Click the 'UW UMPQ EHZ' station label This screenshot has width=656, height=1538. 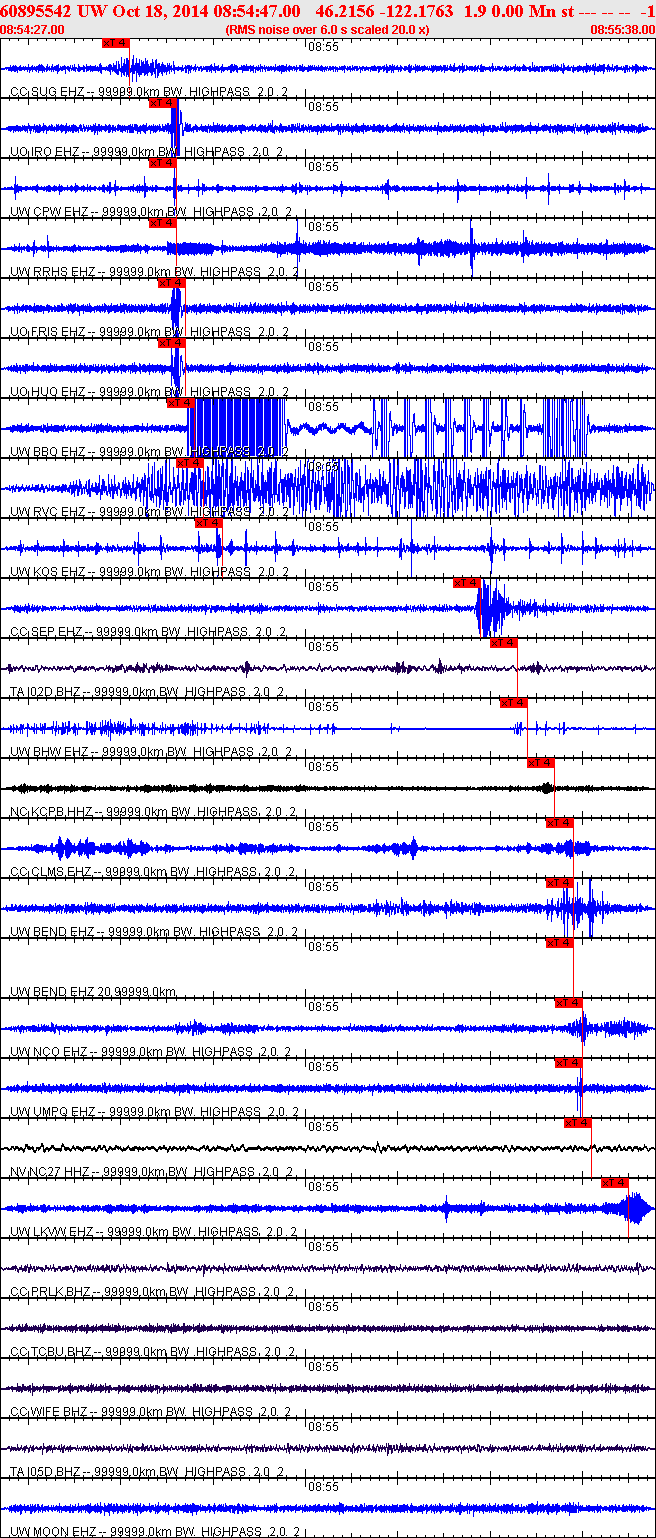(53, 1112)
